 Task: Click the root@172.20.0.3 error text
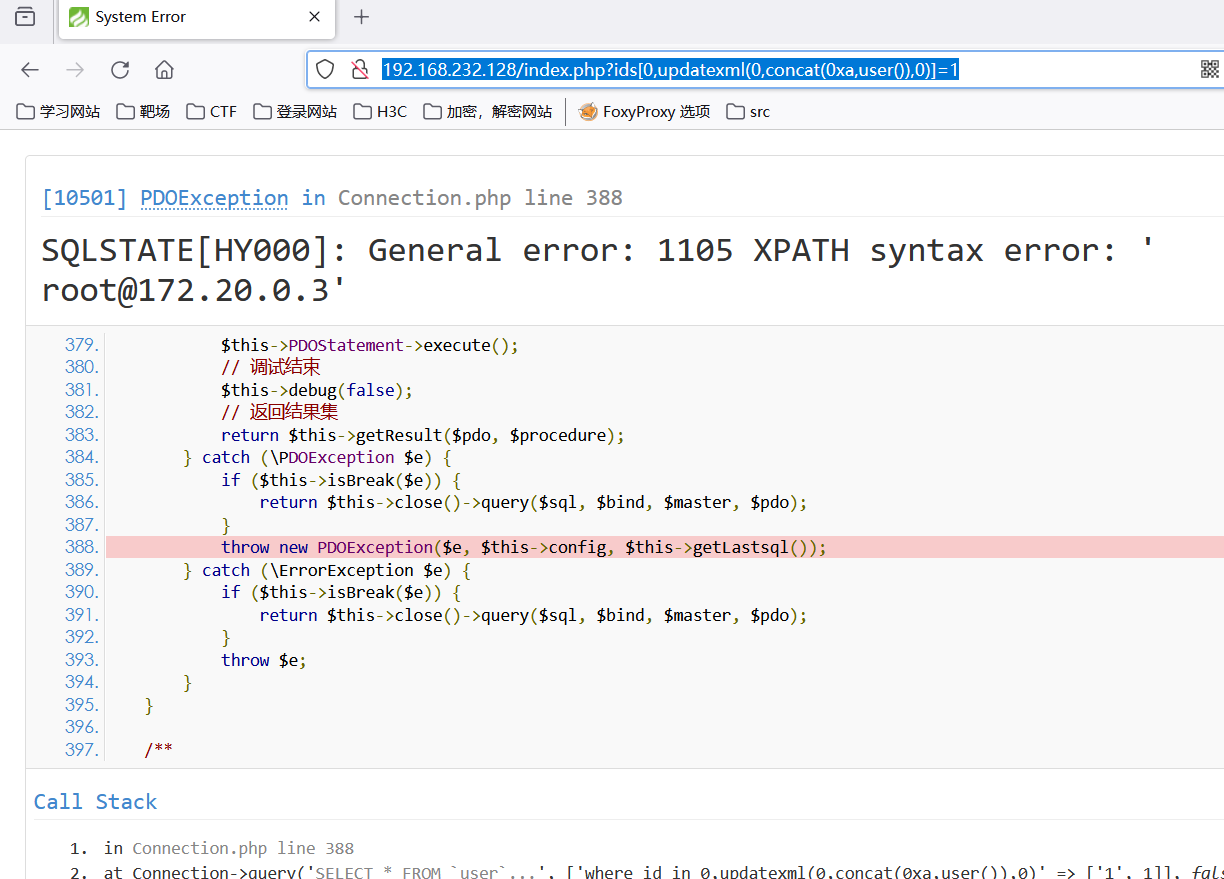188,291
